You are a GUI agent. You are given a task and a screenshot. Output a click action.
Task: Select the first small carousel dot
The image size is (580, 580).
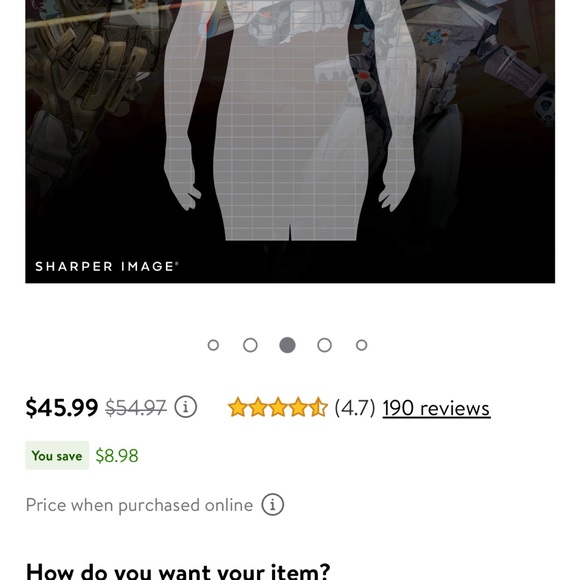213,345
